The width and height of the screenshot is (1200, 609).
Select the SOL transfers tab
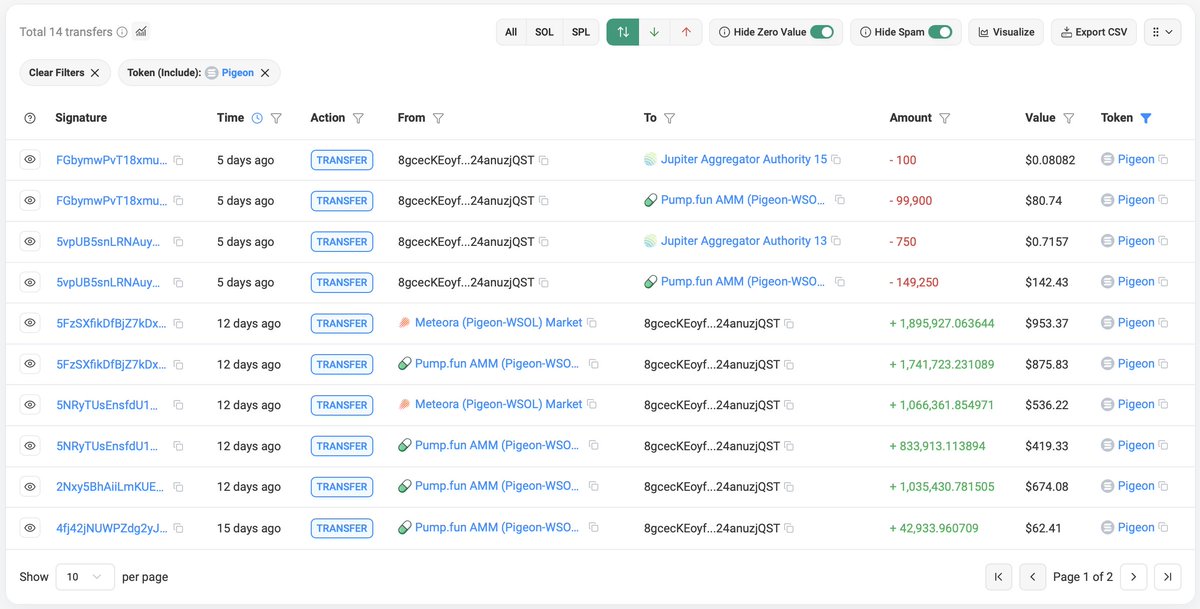(544, 32)
